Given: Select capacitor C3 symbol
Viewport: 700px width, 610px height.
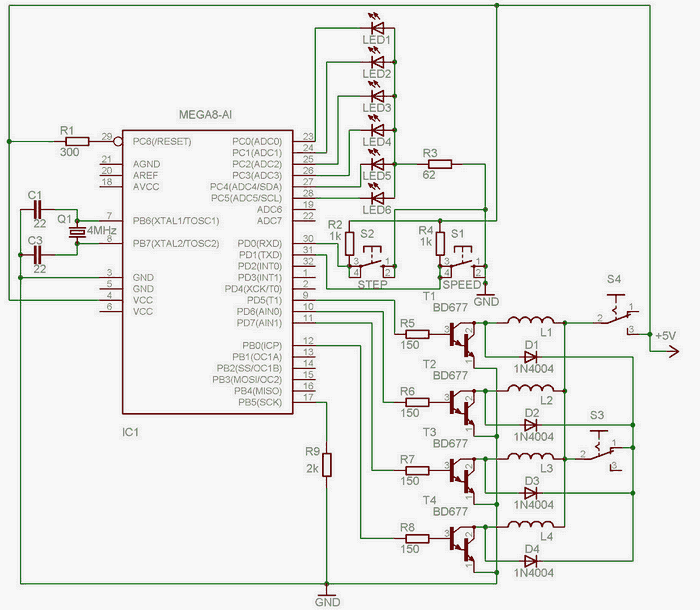Looking at the screenshot, I should coord(36,255).
